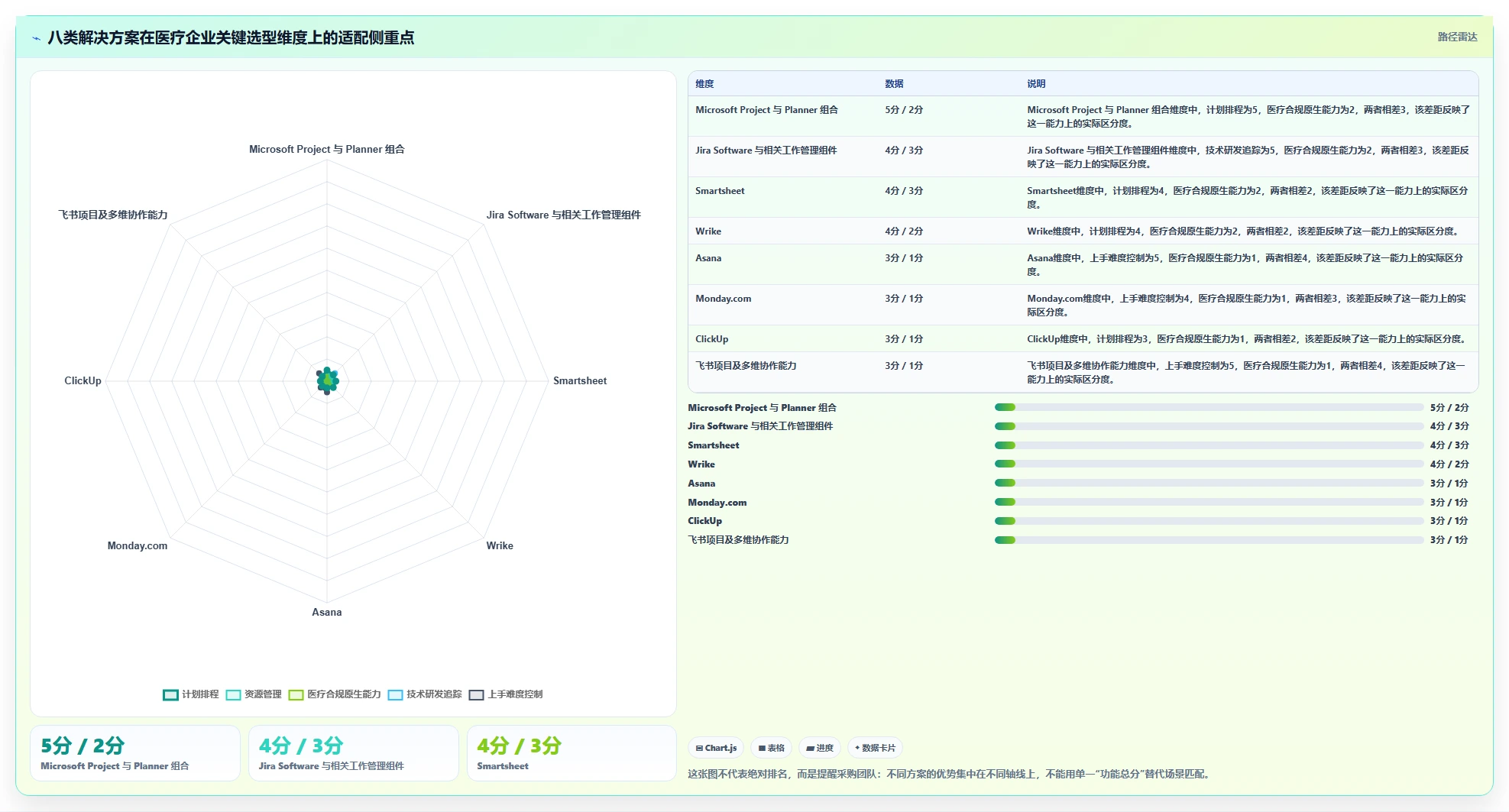1509x812 pixels.
Task: Click the page title 八类解决方案在医疗企业关键选型维度上的适配侧重点
Action: 231,37
